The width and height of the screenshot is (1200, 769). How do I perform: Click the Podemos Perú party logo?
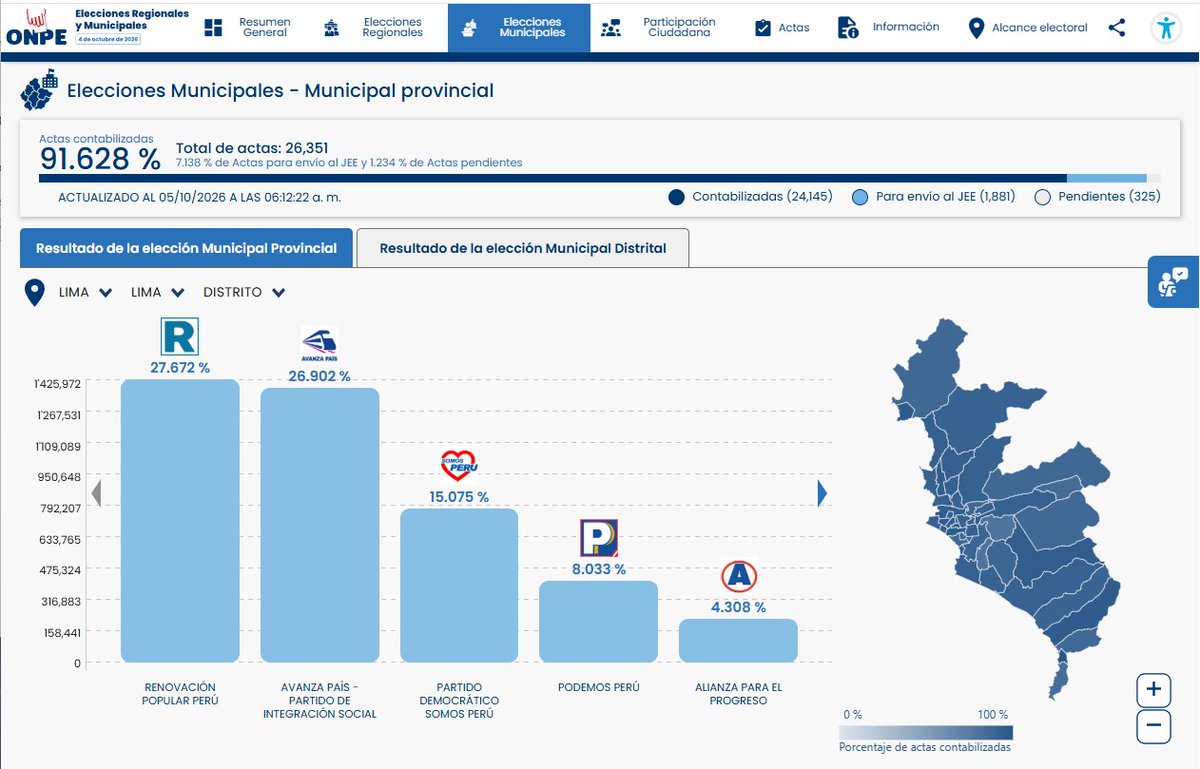click(599, 538)
